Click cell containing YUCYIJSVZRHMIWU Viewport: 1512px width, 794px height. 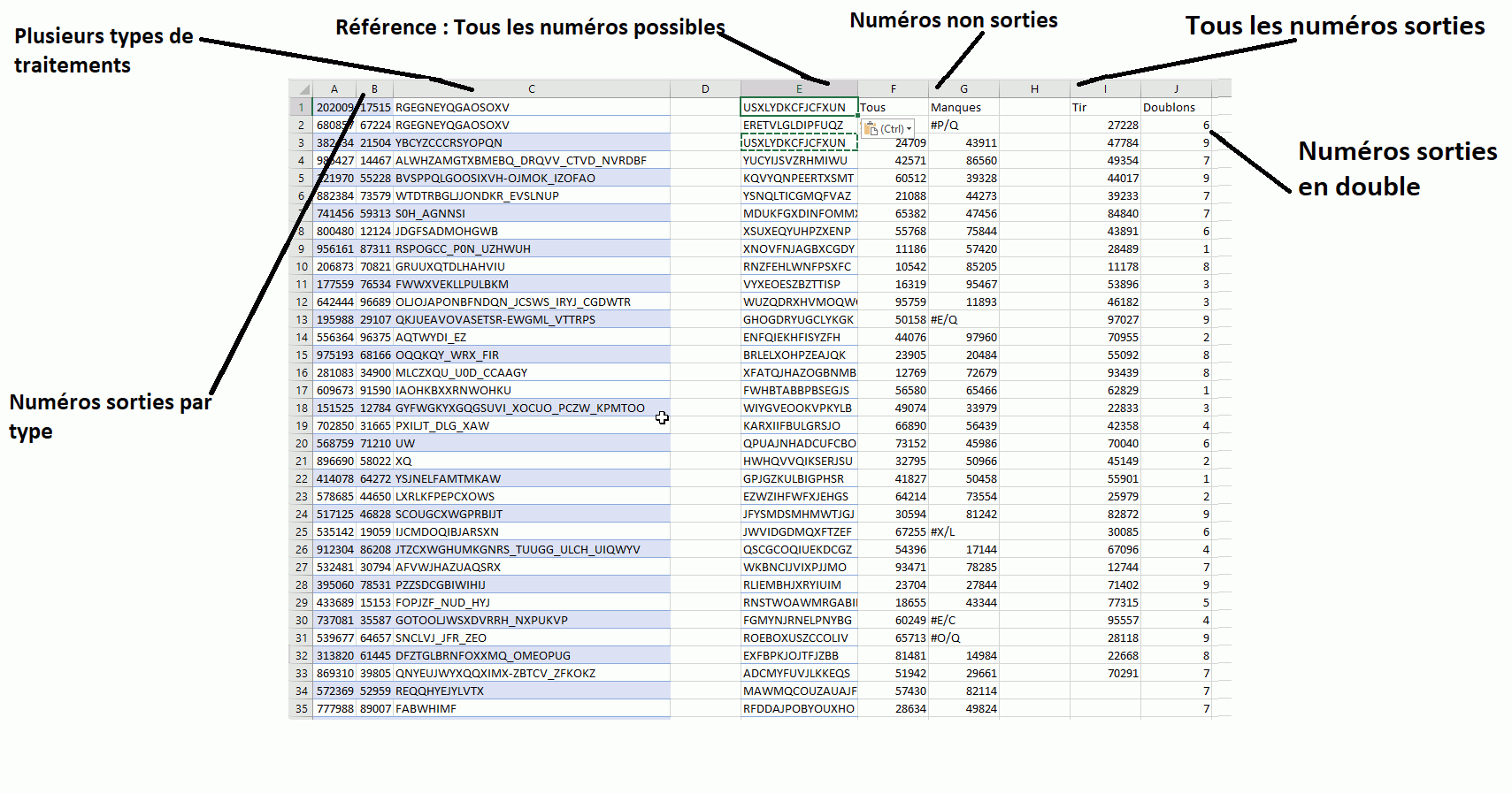click(x=799, y=160)
